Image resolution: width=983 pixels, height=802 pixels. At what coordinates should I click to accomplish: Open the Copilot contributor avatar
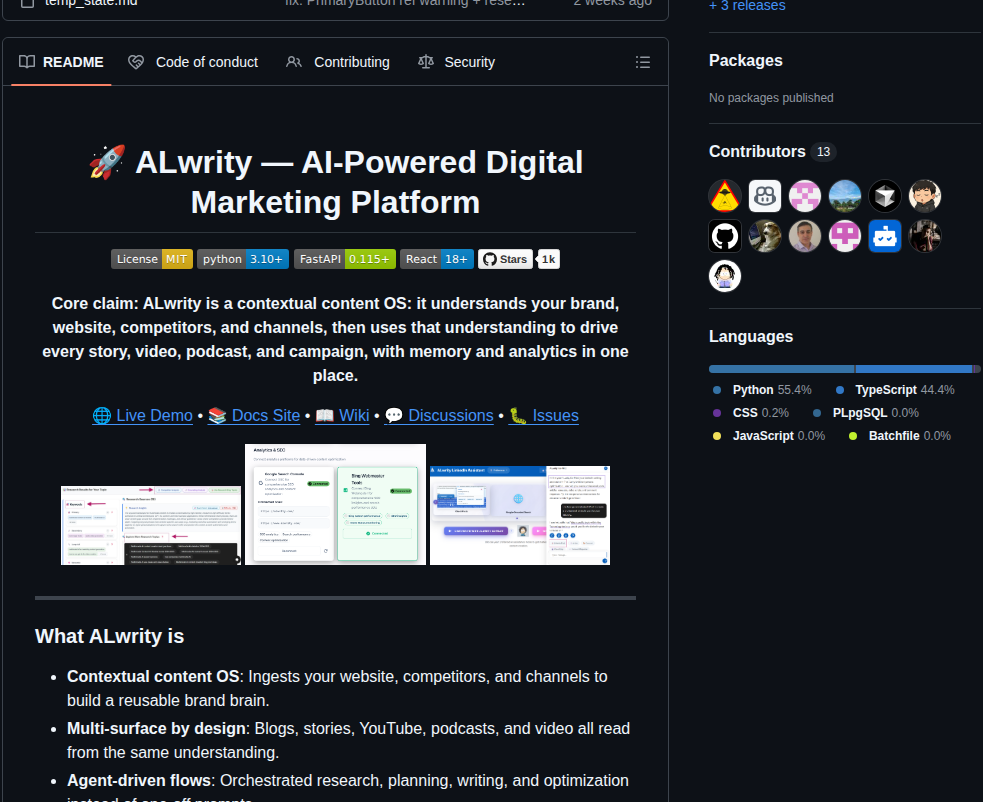[x=765, y=196]
